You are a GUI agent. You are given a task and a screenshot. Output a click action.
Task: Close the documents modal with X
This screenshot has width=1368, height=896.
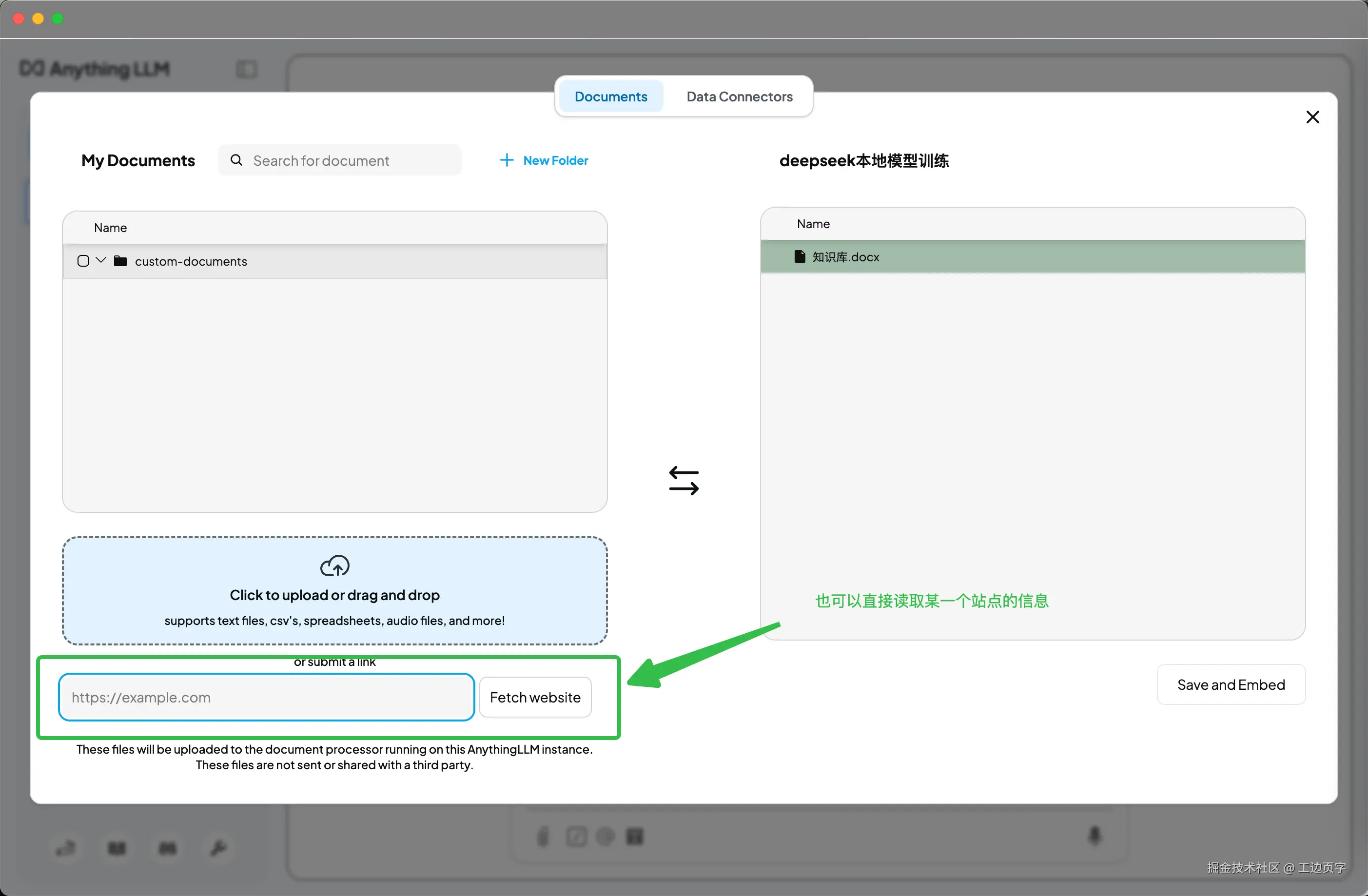tap(1312, 117)
